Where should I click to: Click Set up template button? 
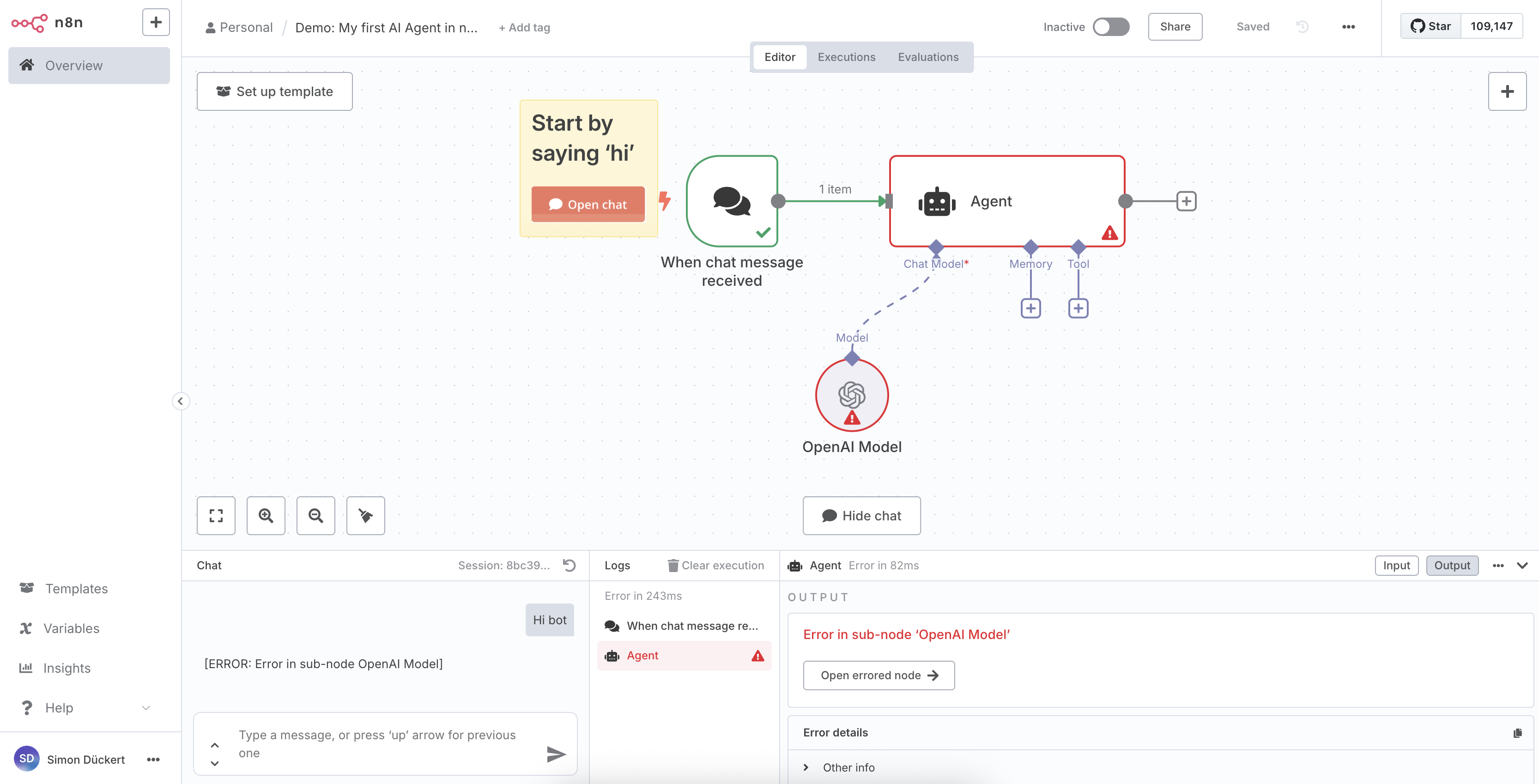point(274,91)
